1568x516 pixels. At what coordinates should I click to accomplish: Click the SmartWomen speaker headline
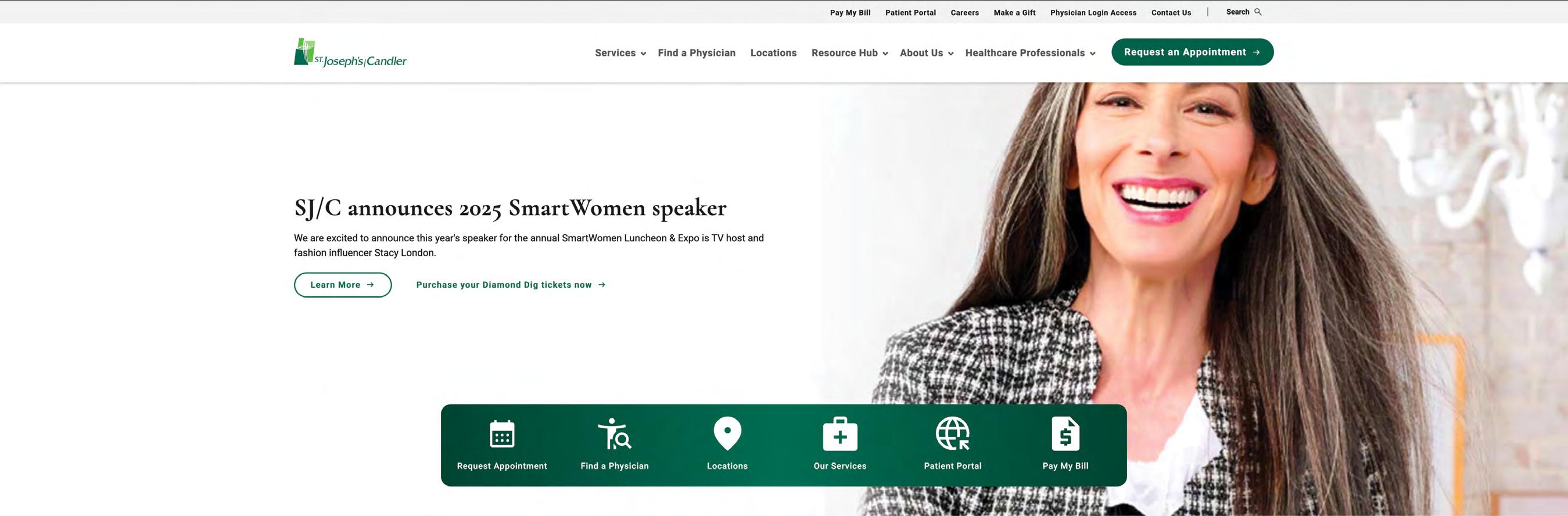(510, 208)
